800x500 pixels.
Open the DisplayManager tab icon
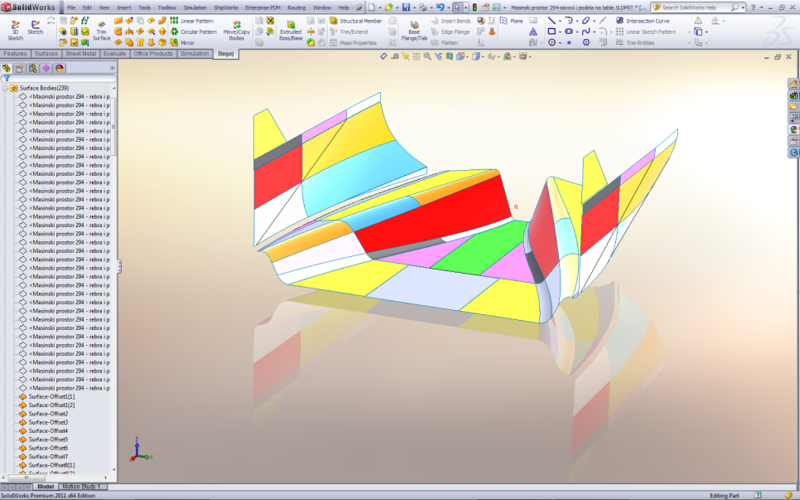59,68
